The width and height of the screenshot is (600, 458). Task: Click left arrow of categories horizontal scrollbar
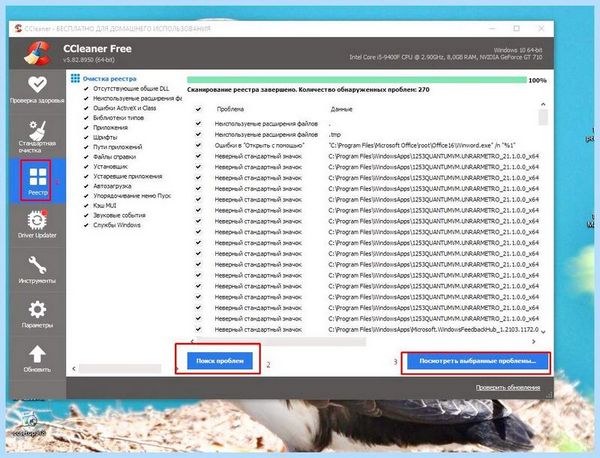click(x=74, y=368)
